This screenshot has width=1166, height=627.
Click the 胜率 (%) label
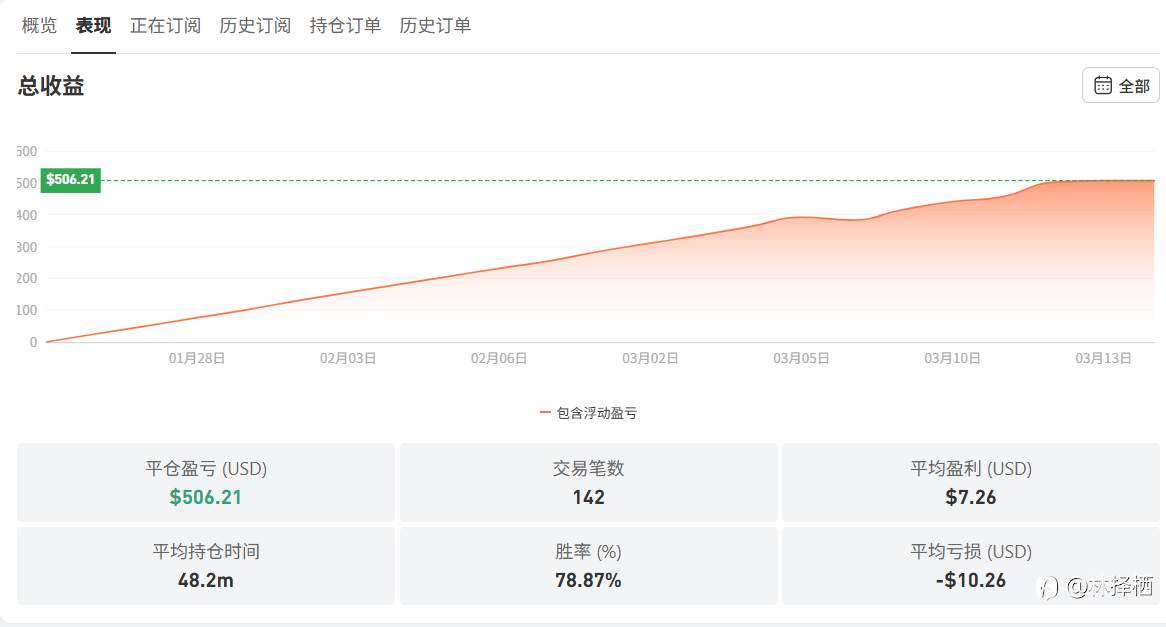click(x=588, y=552)
